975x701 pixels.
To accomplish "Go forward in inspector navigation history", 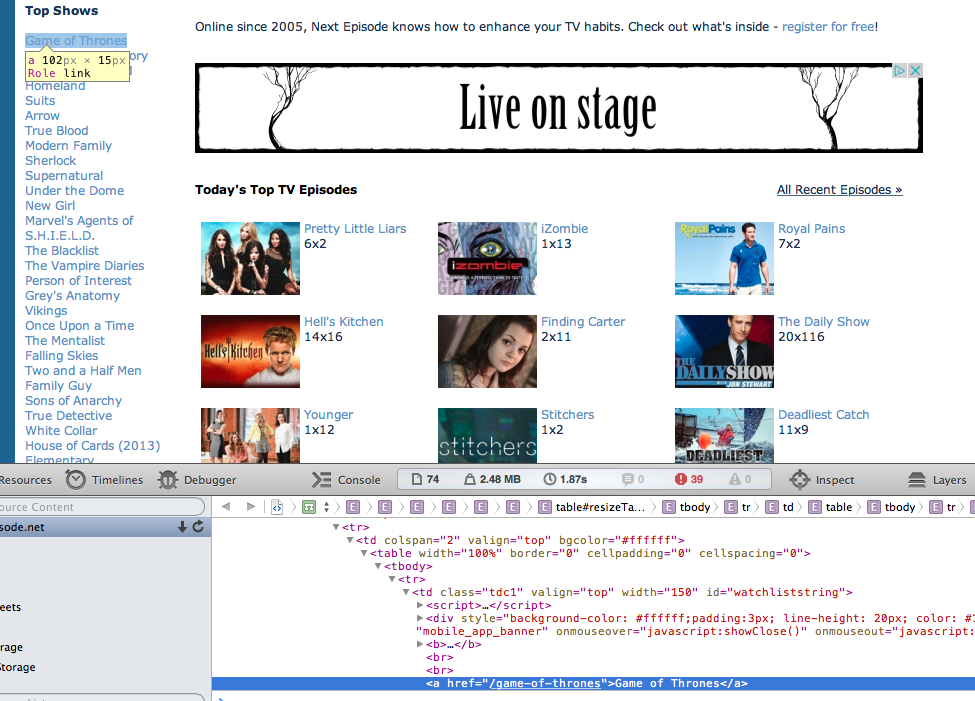I will click(251, 506).
